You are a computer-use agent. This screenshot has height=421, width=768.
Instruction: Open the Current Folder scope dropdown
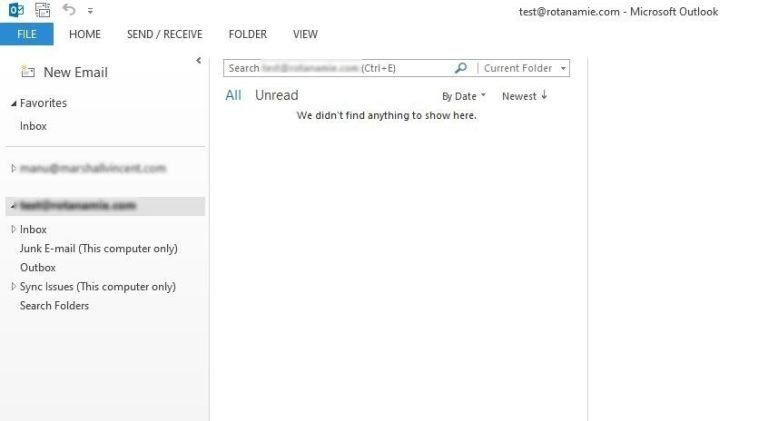(525, 68)
